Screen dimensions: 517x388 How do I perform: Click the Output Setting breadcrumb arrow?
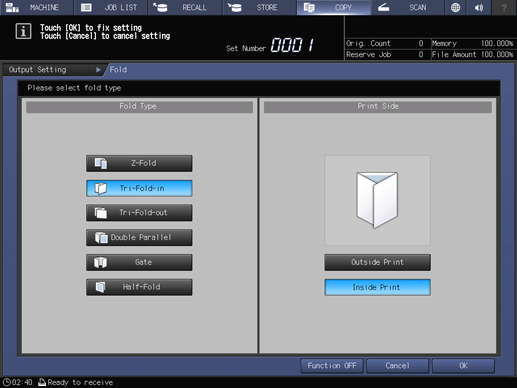tap(98, 70)
